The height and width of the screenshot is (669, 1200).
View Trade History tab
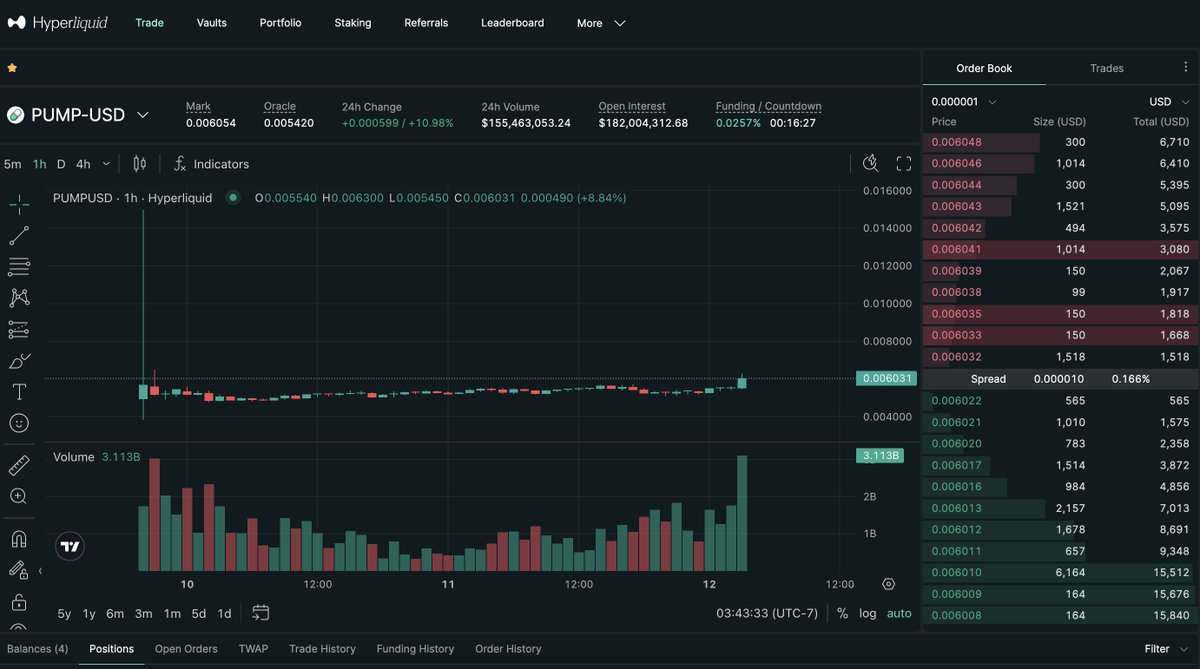(322, 649)
